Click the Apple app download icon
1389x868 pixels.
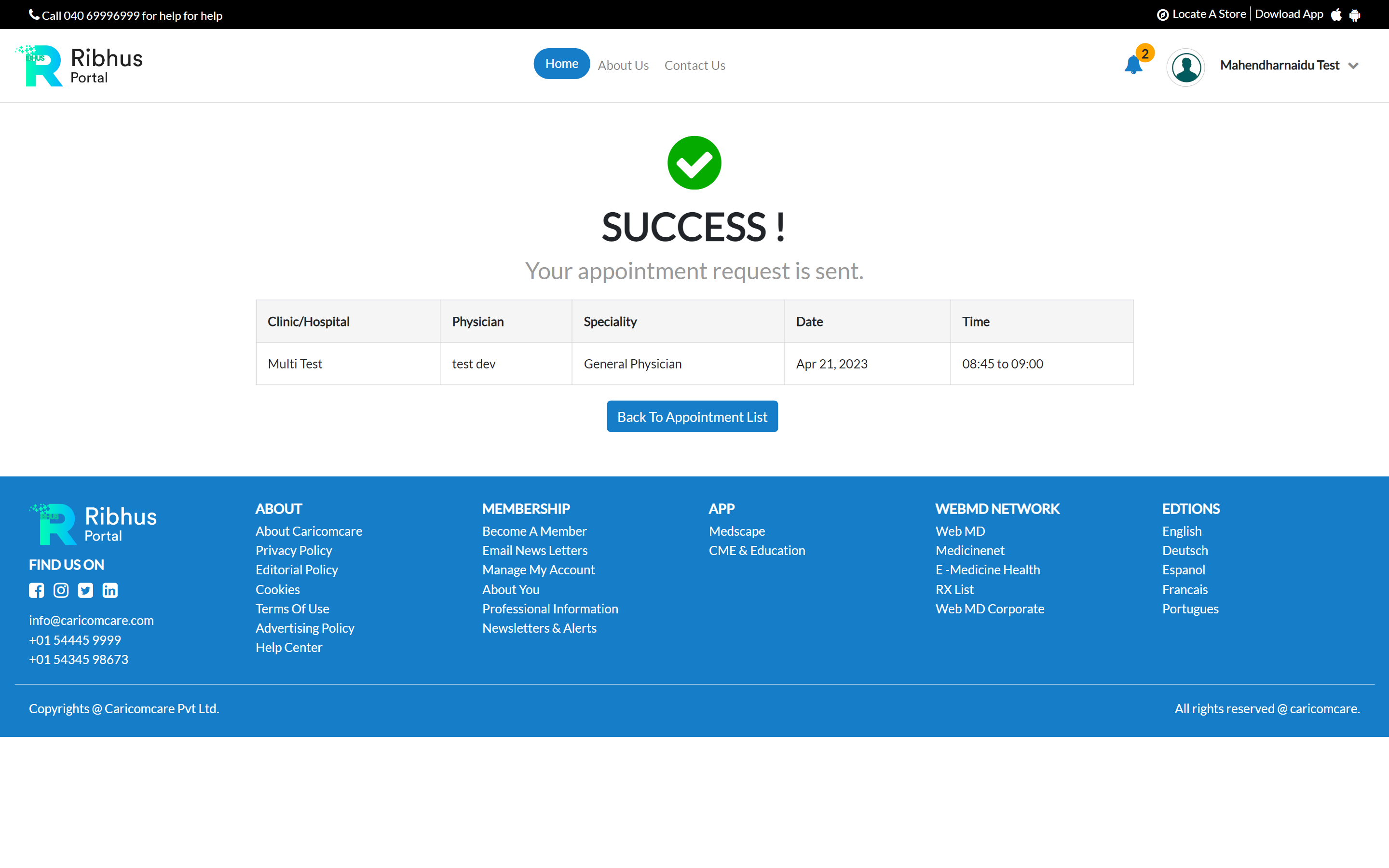tap(1337, 14)
